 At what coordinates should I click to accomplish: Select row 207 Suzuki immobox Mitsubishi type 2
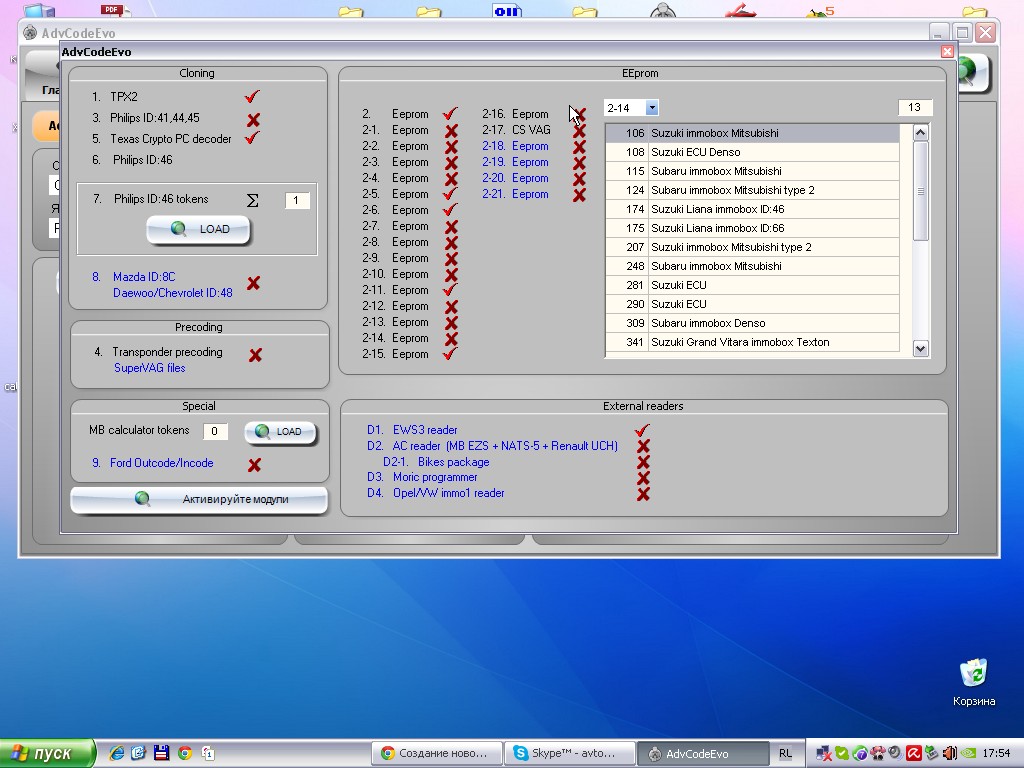click(752, 247)
